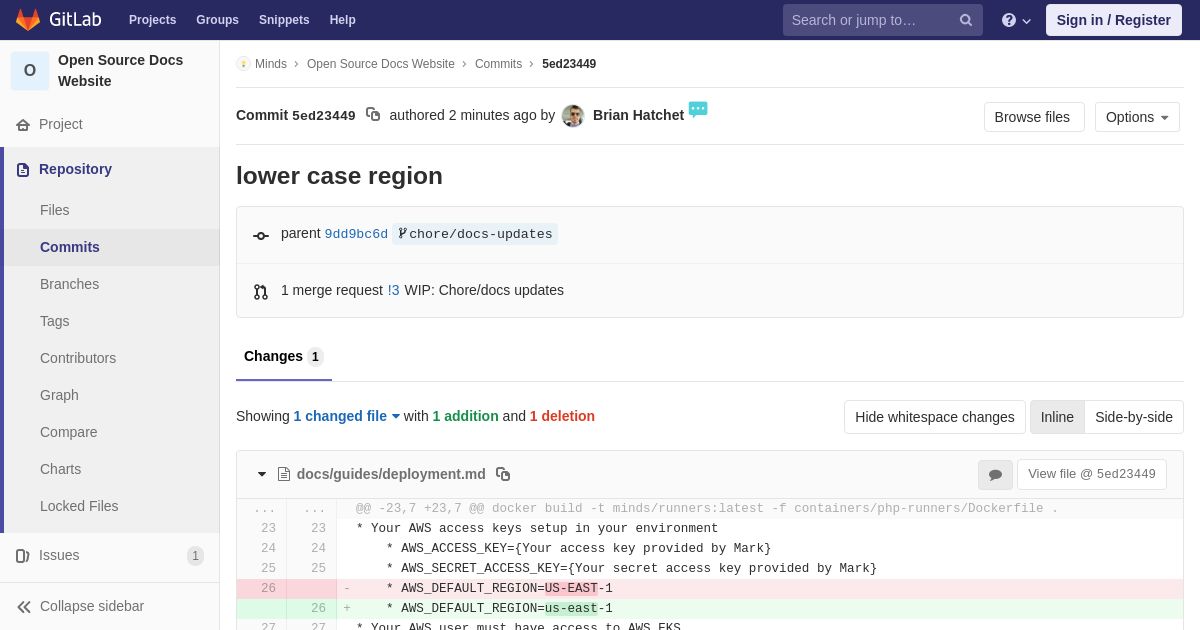Open parent commit 9dd9bc6d link
The width and height of the screenshot is (1200, 630).
[356, 234]
